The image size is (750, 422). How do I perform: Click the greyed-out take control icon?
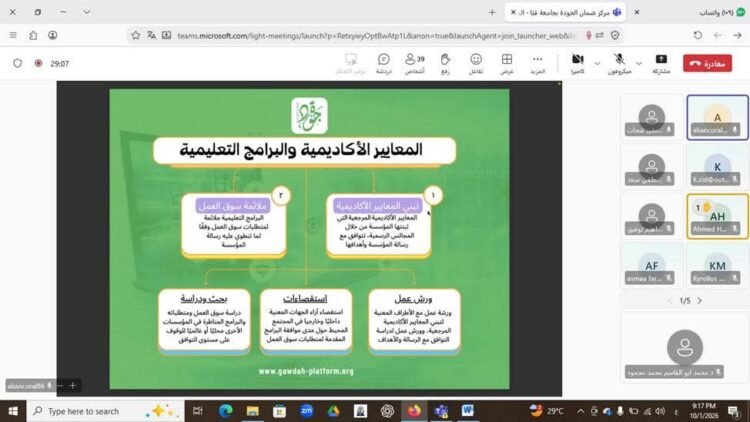click(351, 64)
